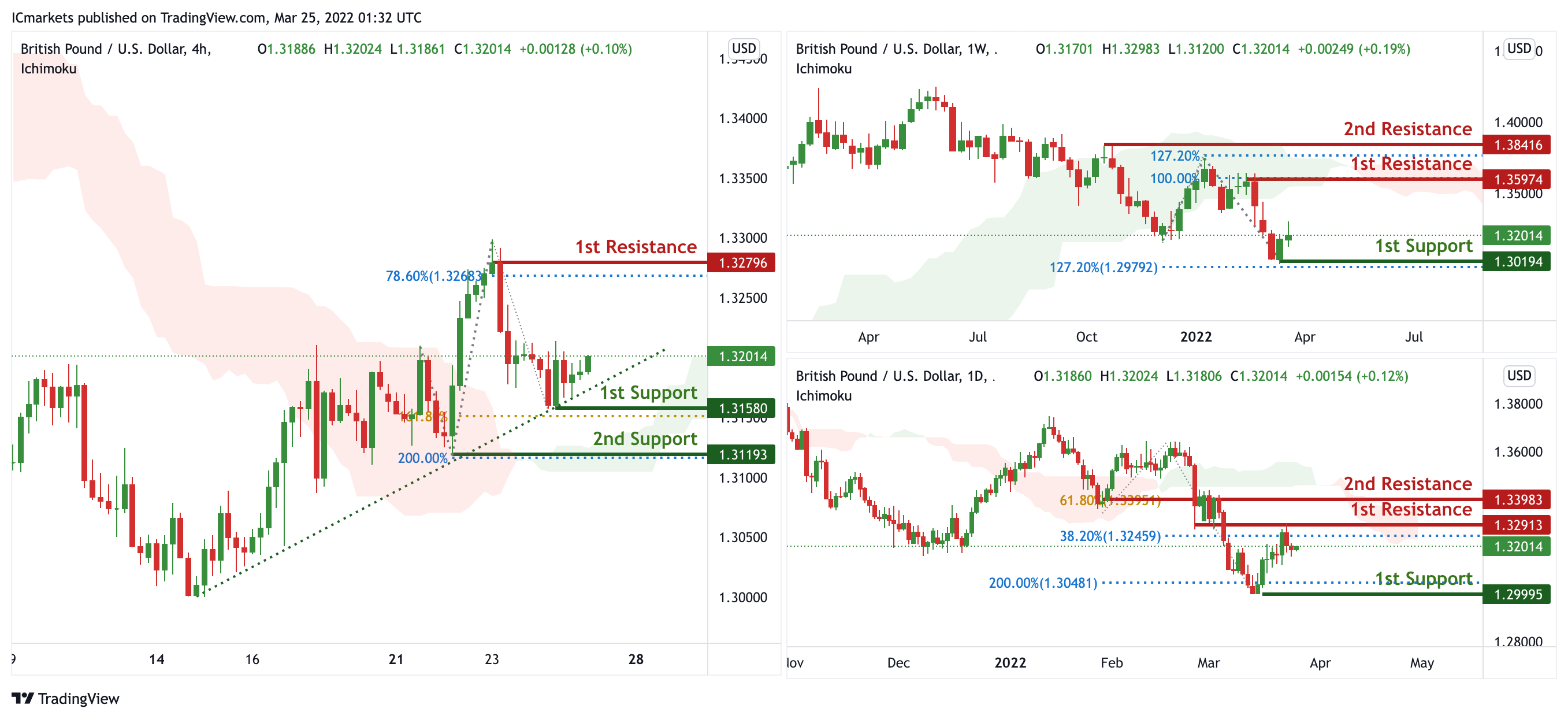Click the weekly chart Ichimoku indicator label
1568x719 pixels.
[x=823, y=68]
